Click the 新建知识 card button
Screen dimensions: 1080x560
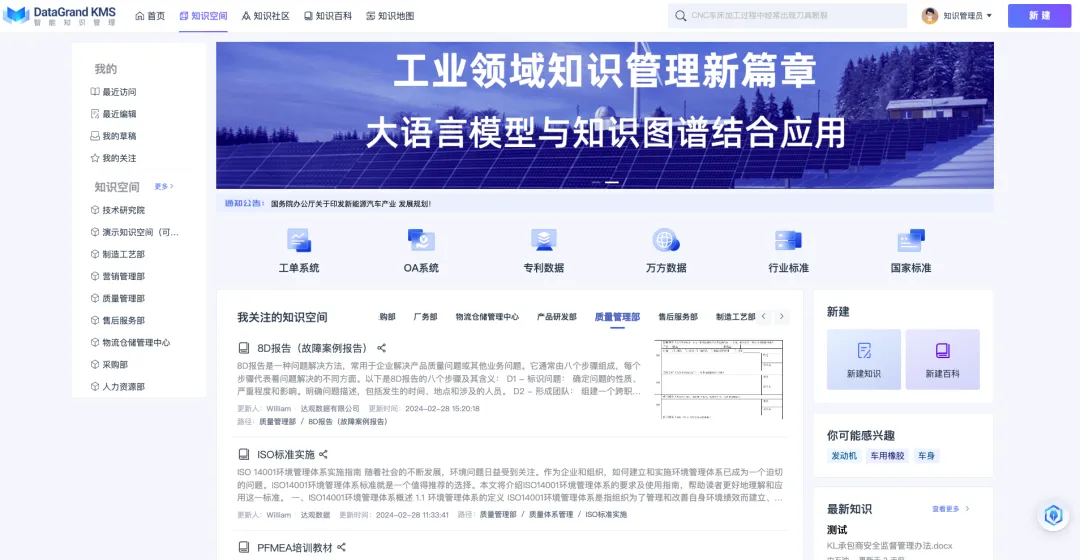pos(863,359)
